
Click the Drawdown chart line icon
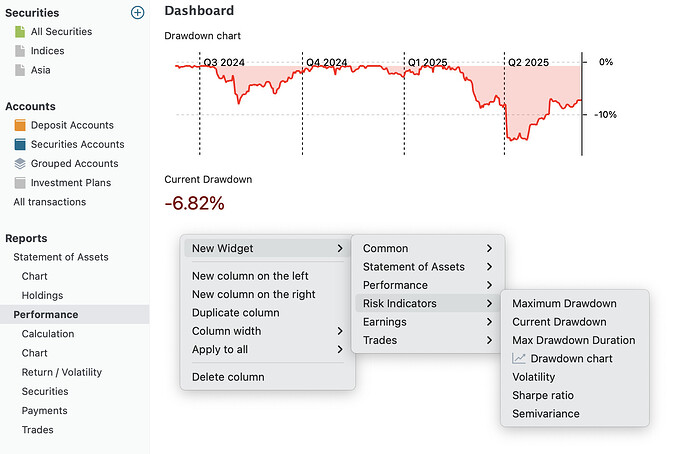point(519,358)
